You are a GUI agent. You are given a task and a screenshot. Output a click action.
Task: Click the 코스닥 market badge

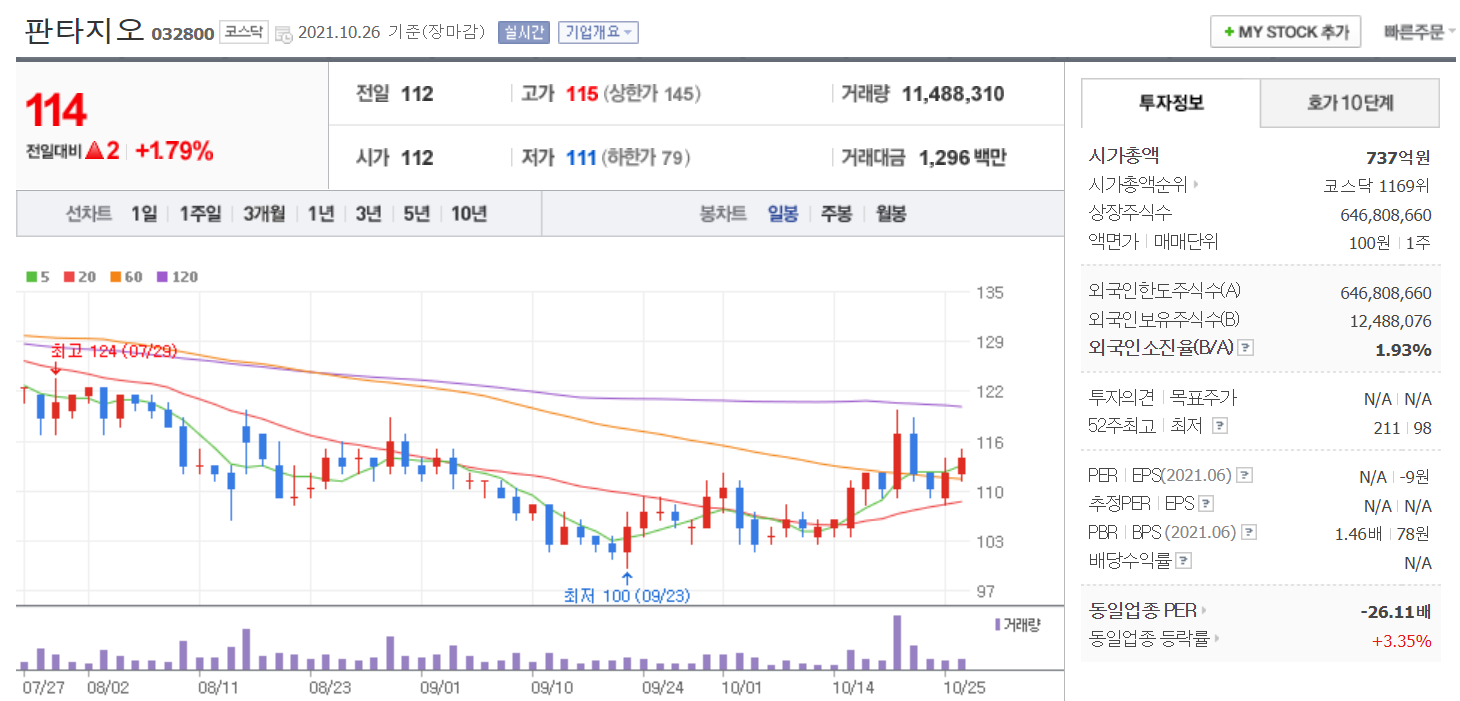[x=244, y=32]
